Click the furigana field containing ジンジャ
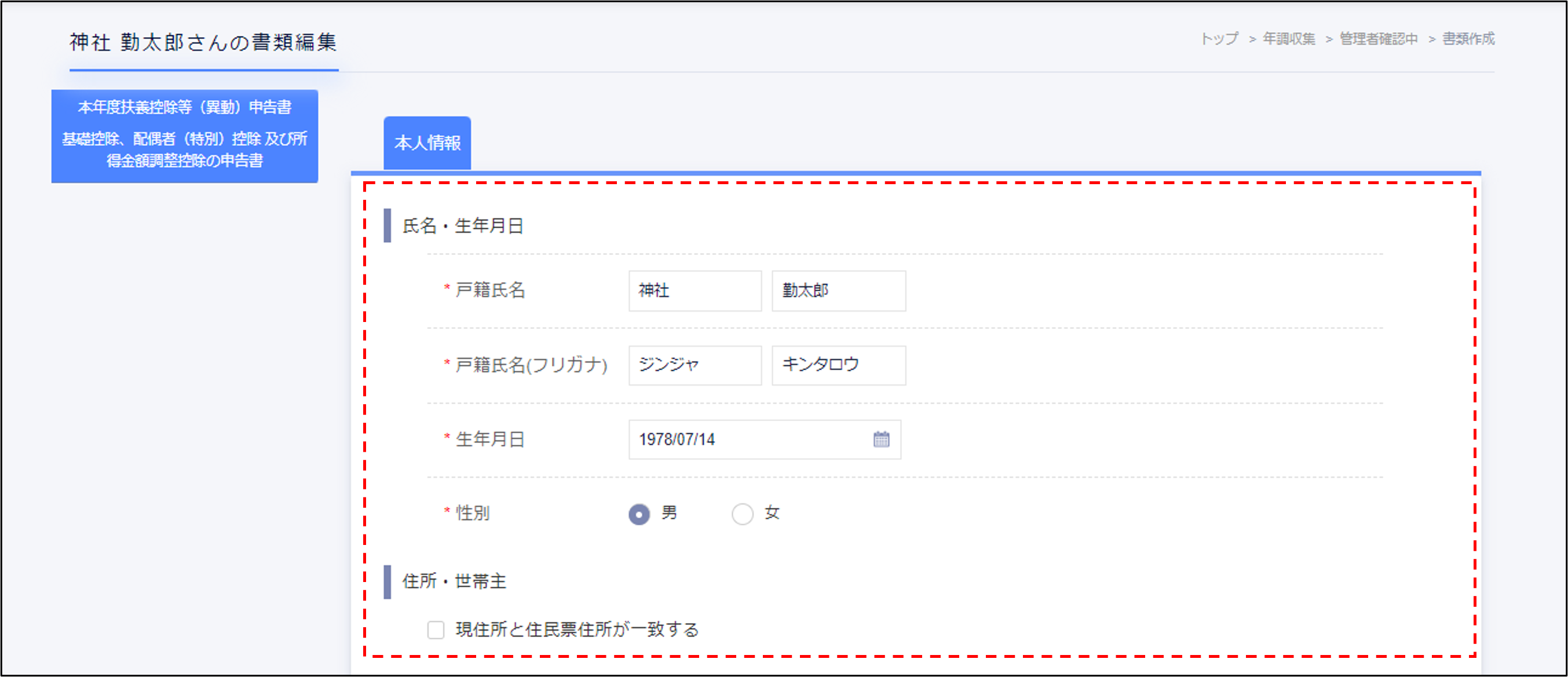Screen dimensions: 1568x677 click(x=695, y=365)
